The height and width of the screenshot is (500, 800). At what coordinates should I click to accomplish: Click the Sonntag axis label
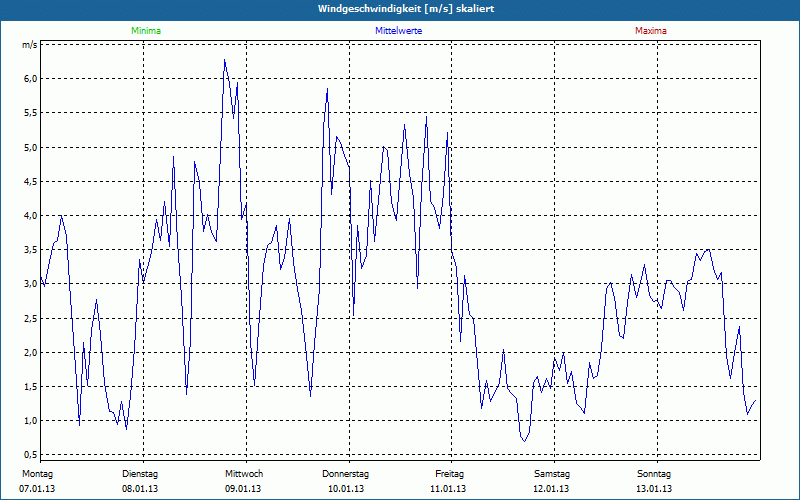coord(654,474)
